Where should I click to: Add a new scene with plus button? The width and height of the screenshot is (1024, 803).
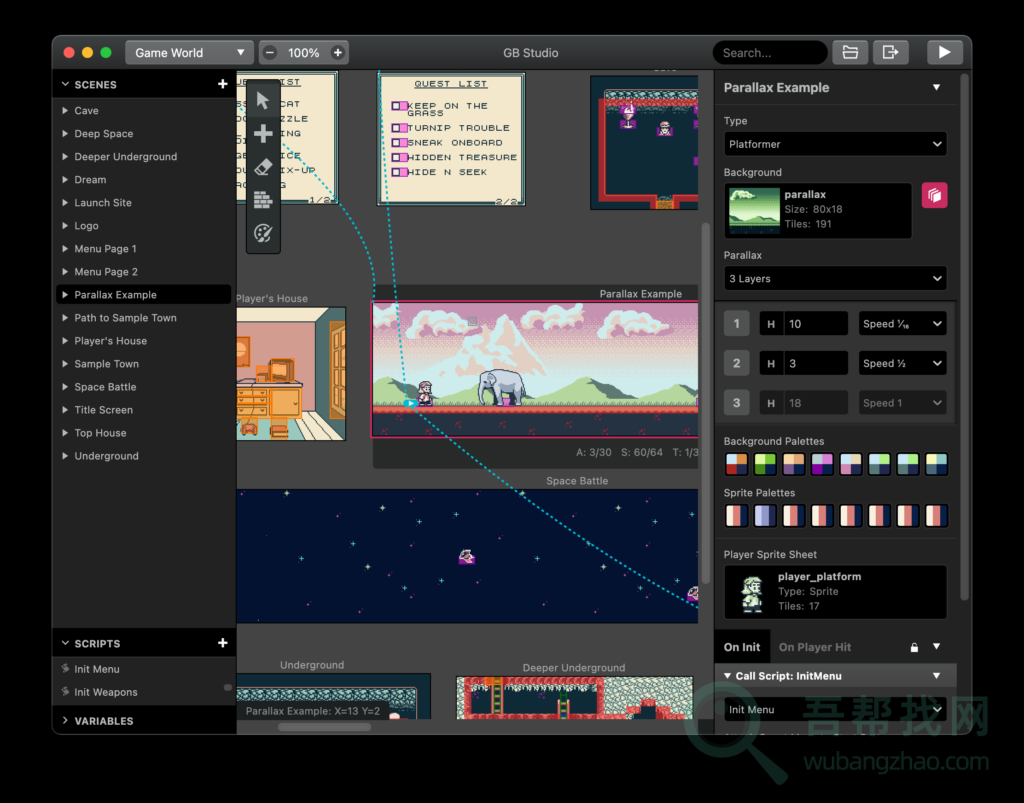(x=222, y=85)
